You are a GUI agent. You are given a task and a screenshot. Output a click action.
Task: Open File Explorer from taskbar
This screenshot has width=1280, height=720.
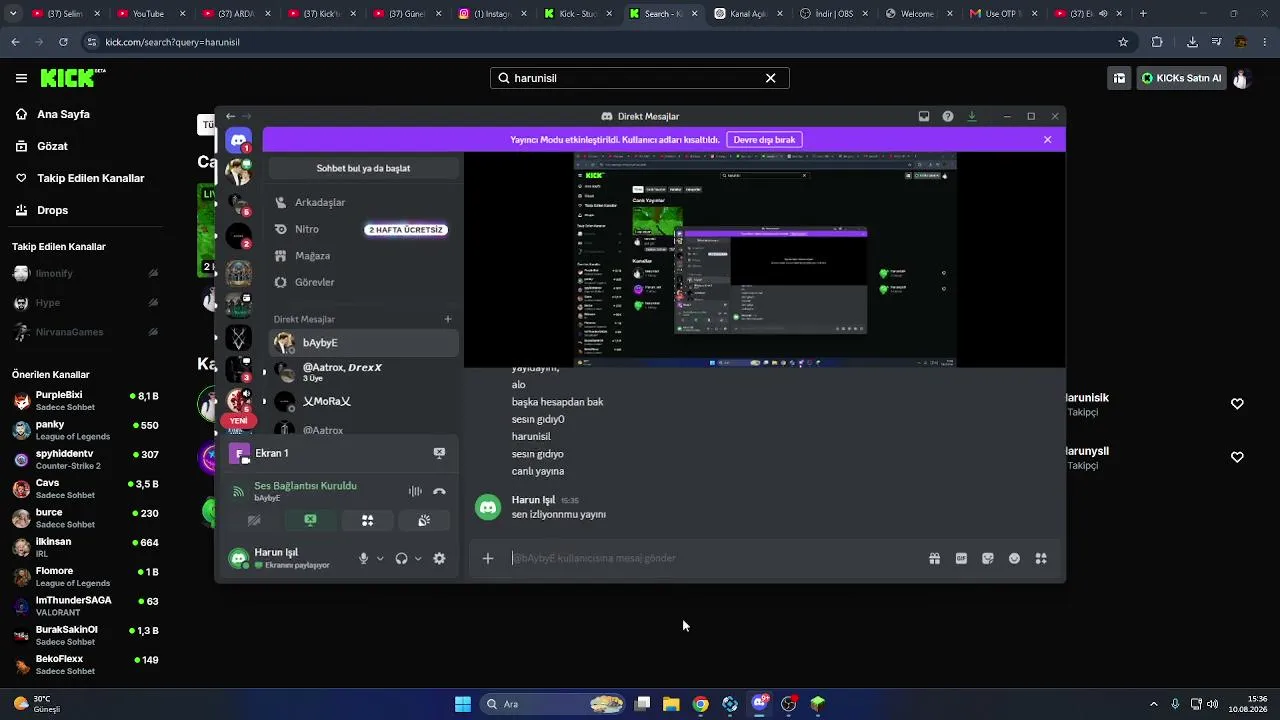point(671,704)
